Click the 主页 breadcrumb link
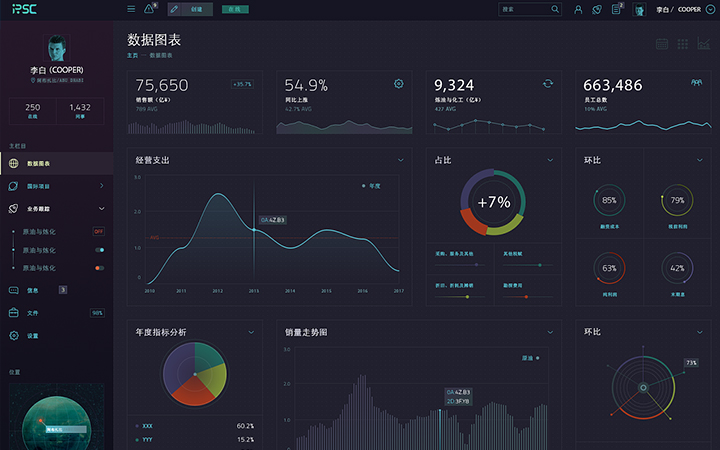The width and height of the screenshot is (720, 450). (132, 56)
